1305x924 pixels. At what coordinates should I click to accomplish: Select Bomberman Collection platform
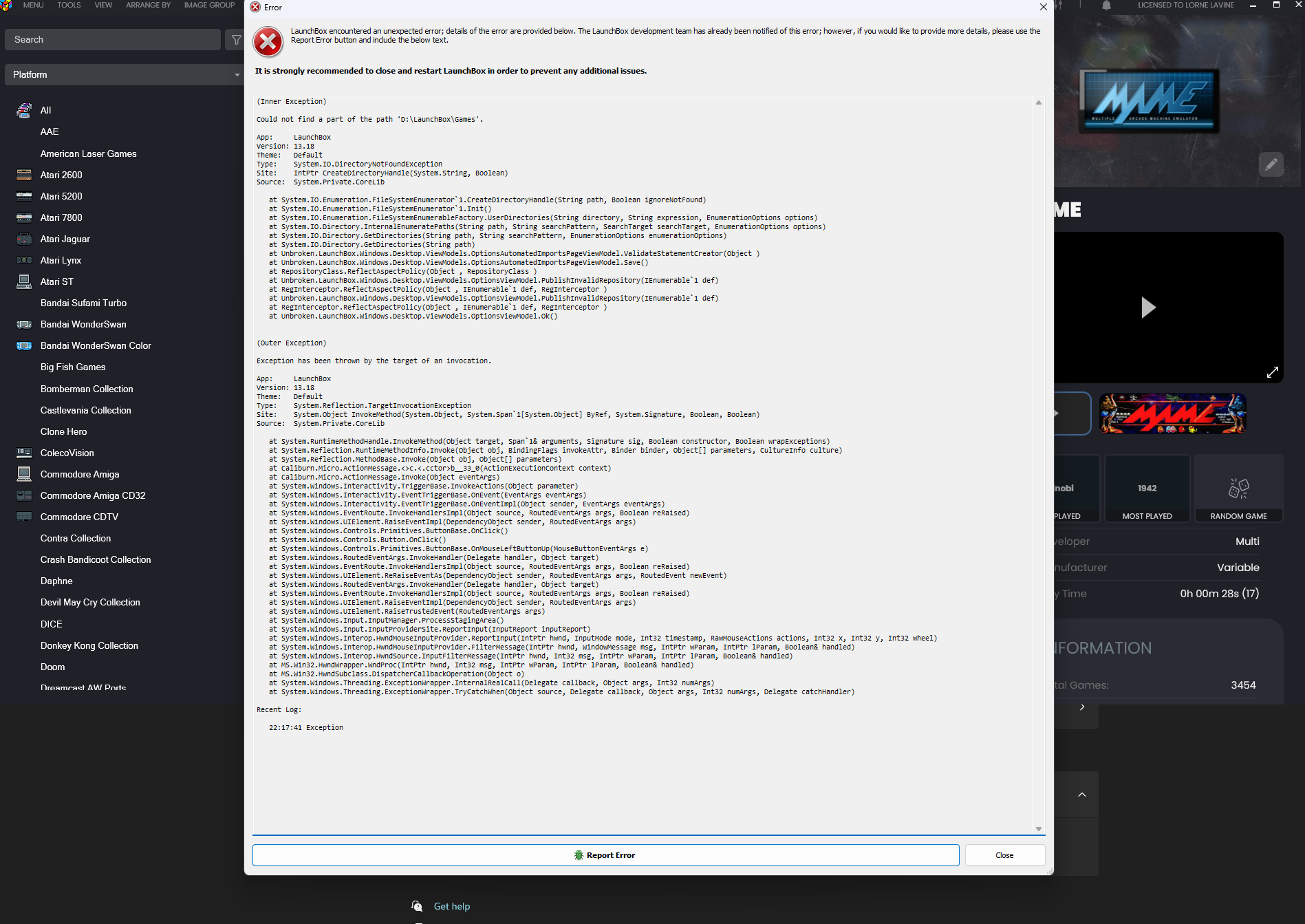point(87,389)
